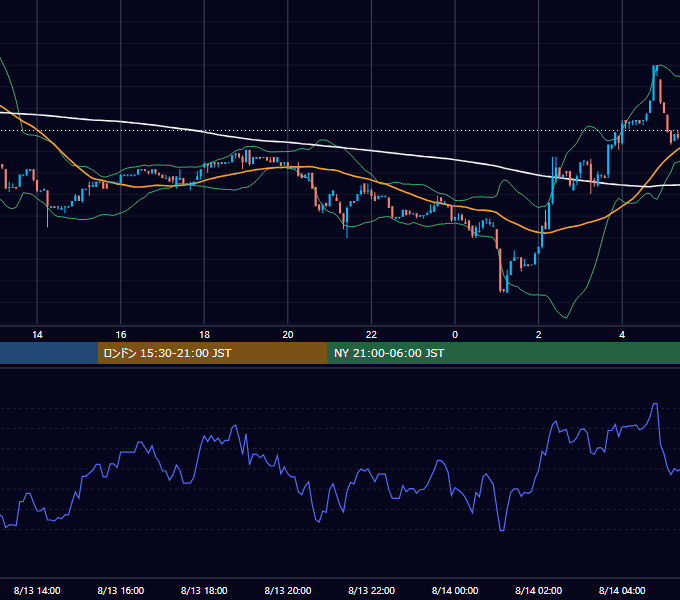680x600 pixels.
Task: Select the NY 21:00-06:00 JST session bar
Action: 503,353
